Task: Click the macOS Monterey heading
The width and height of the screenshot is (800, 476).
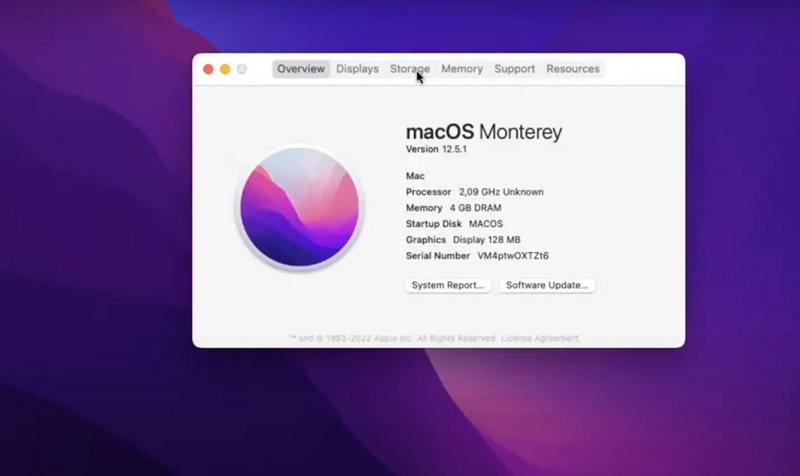Action: point(484,132)
